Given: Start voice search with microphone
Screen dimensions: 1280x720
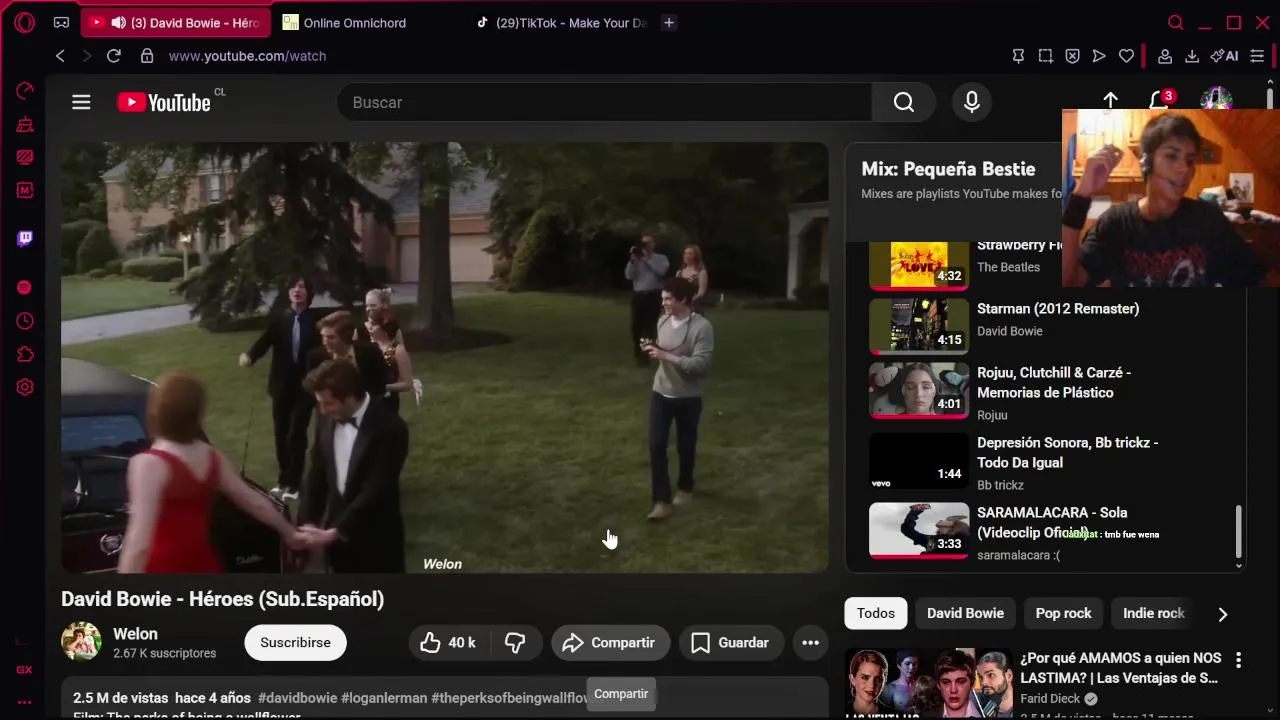Looking at the screenshot, I should (x=971, y=102).
